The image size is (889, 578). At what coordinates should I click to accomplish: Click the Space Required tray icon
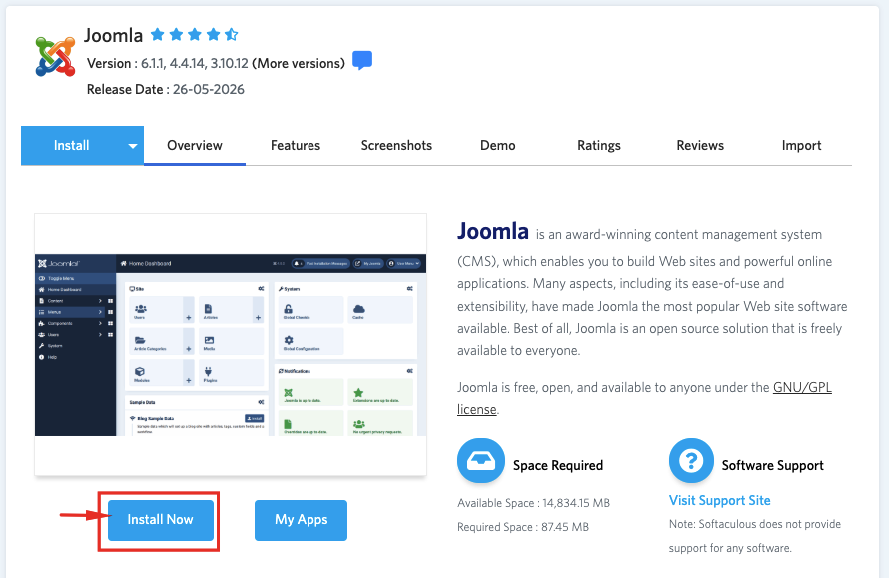(x=481, y=461)
